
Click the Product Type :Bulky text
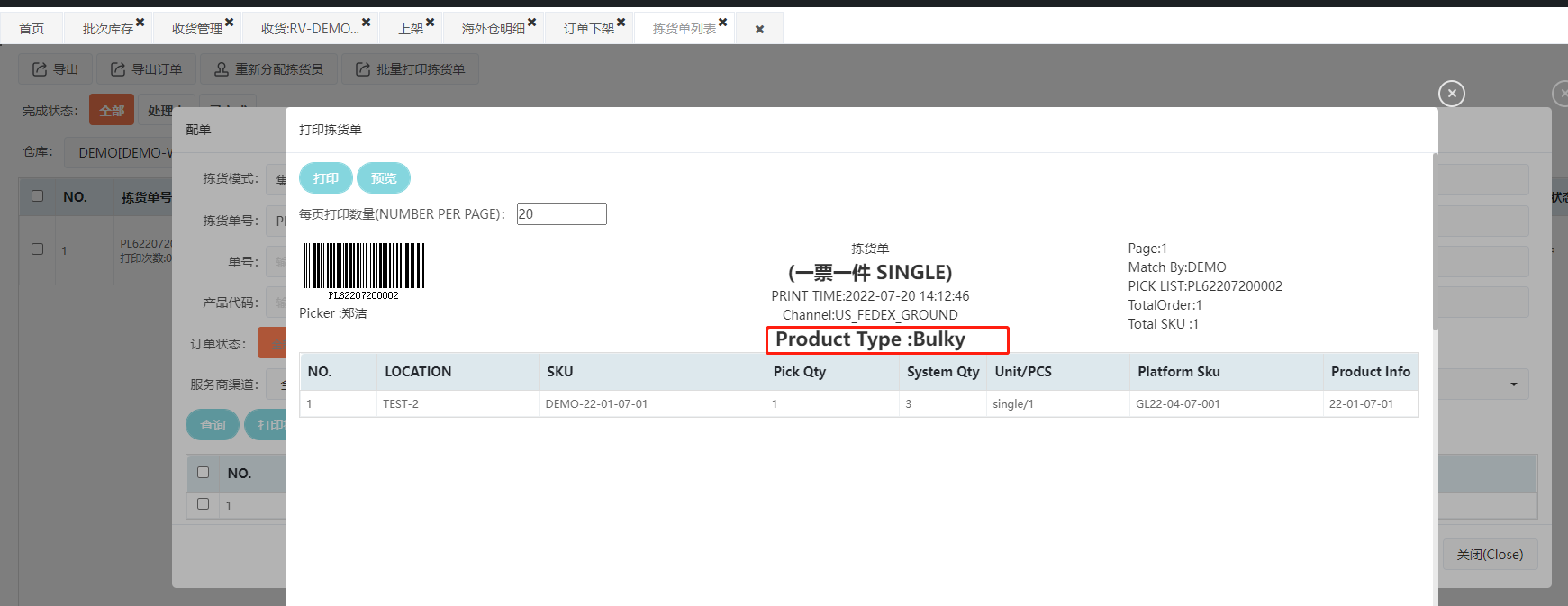click(870, 339)
